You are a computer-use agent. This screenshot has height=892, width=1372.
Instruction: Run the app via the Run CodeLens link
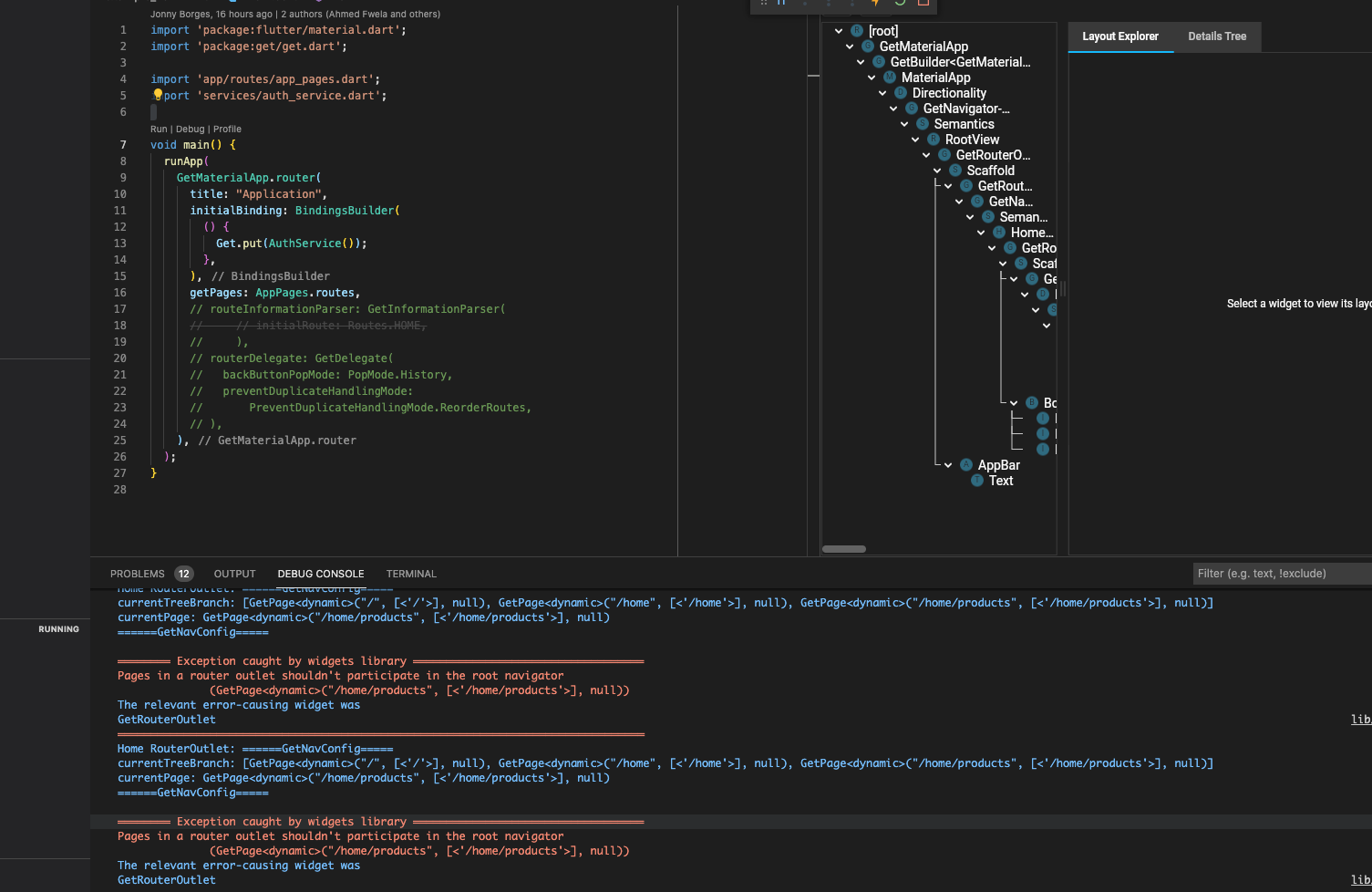(x=159, y=129)
